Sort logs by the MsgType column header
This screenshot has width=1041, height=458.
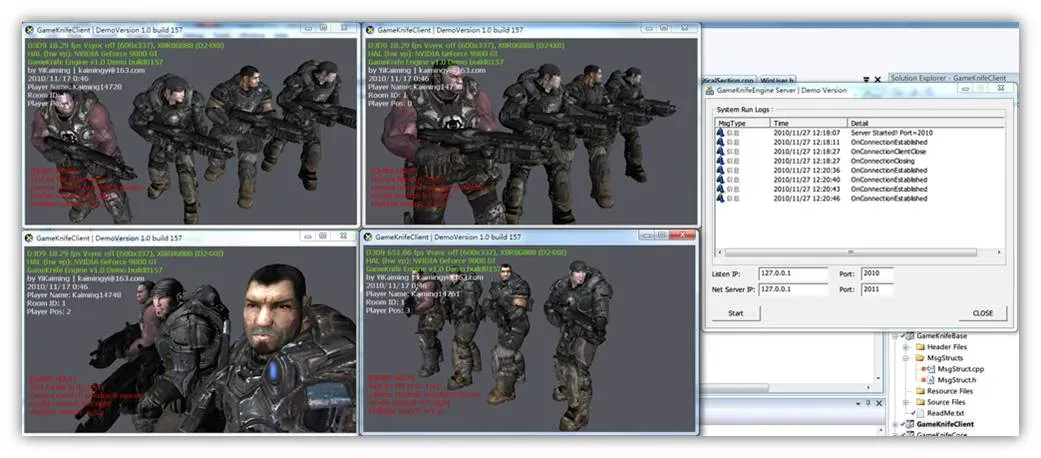pyautogui.click(x=742, y=123)
